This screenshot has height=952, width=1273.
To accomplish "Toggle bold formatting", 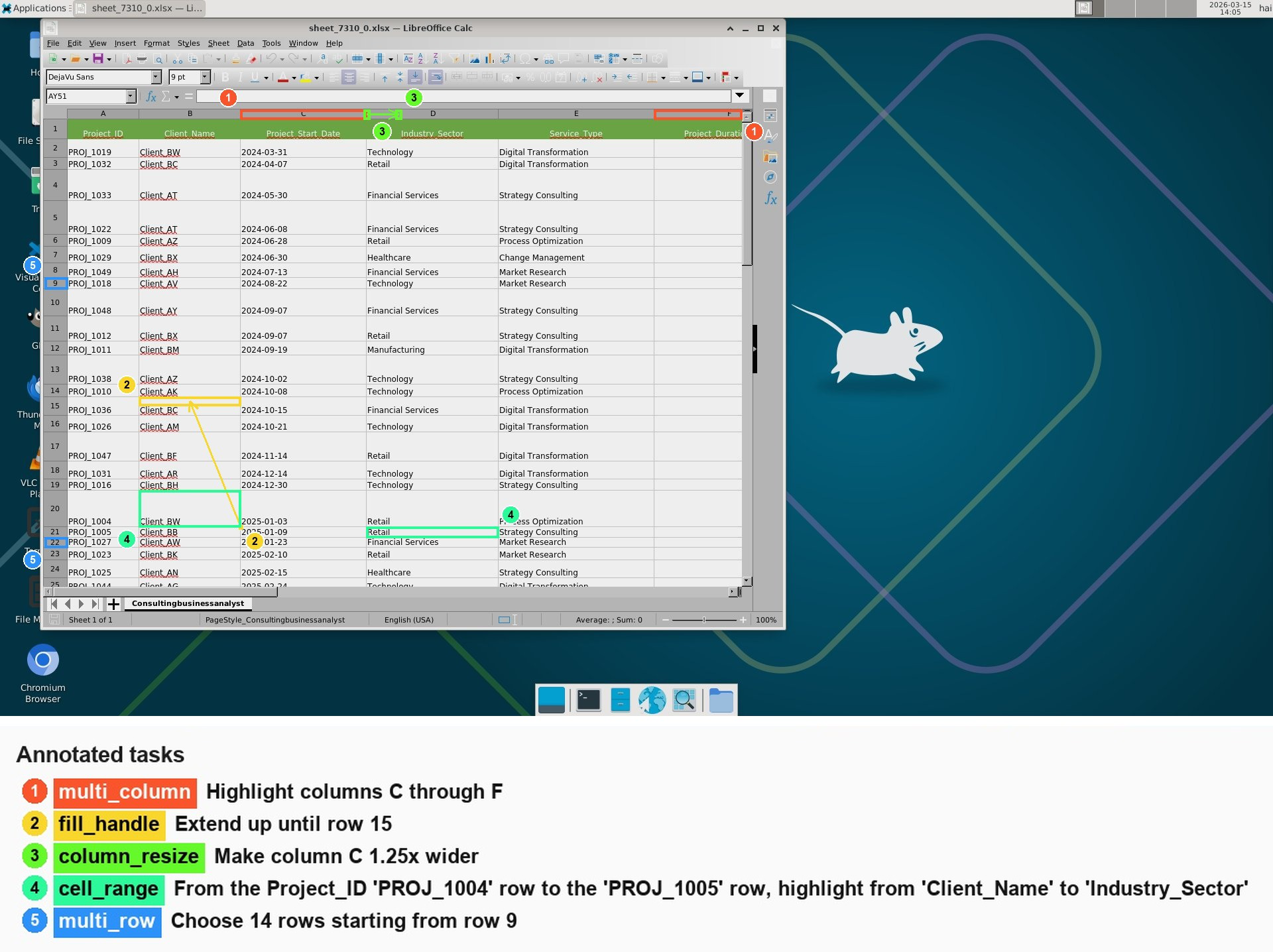I will coord(225,78).
